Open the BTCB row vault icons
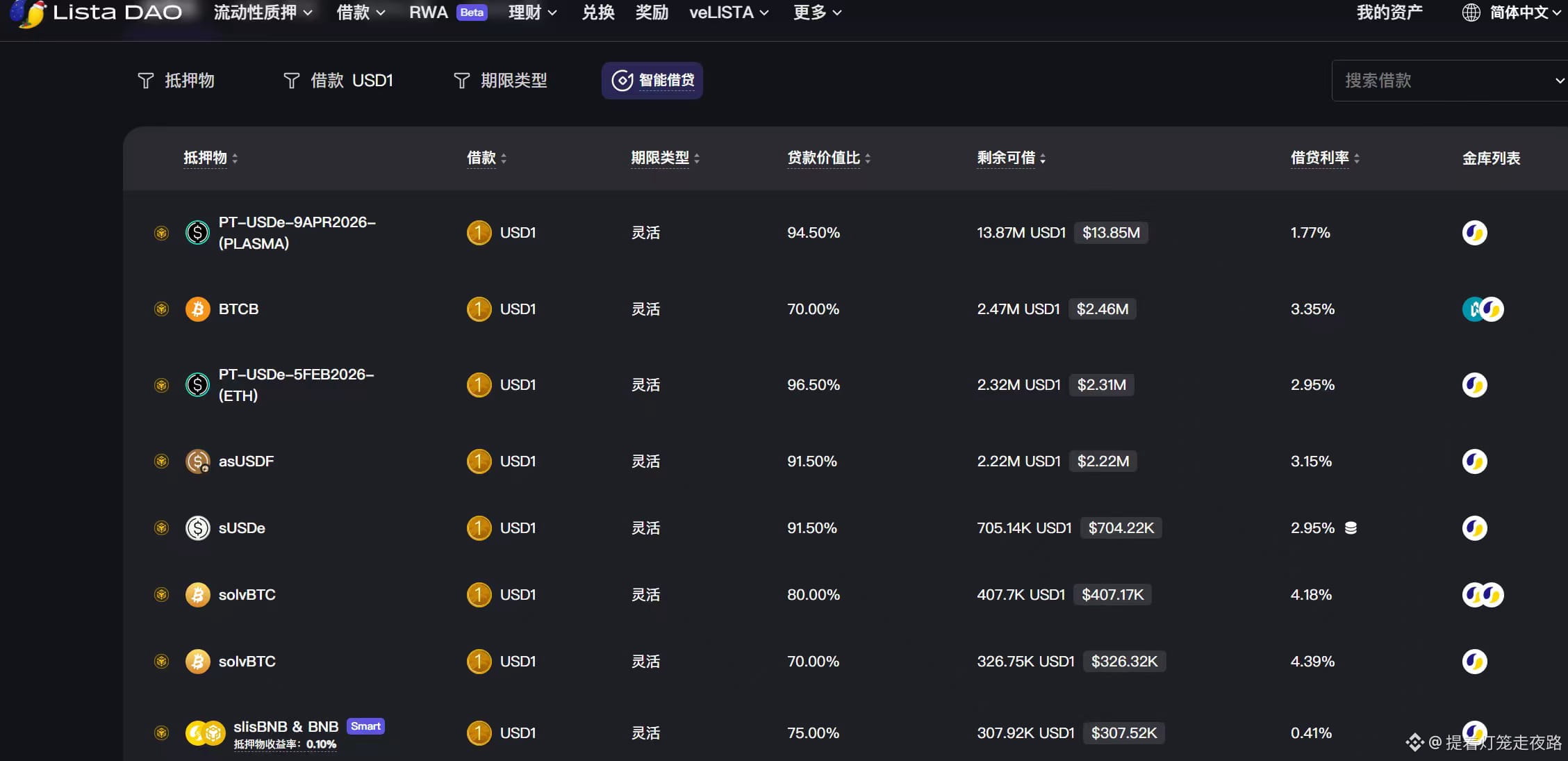Viewport: 1568px width, 761px height. coord(1483,309)
